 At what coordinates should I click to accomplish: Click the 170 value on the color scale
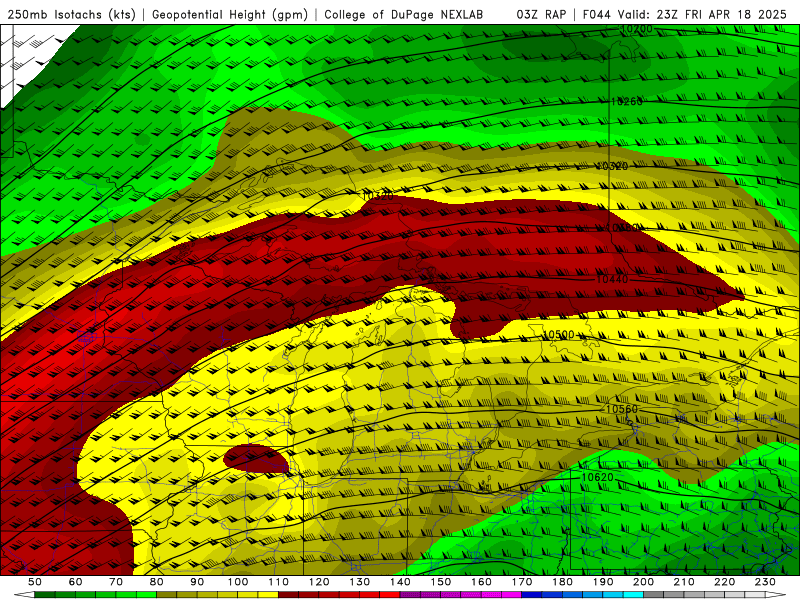[522, 582]
